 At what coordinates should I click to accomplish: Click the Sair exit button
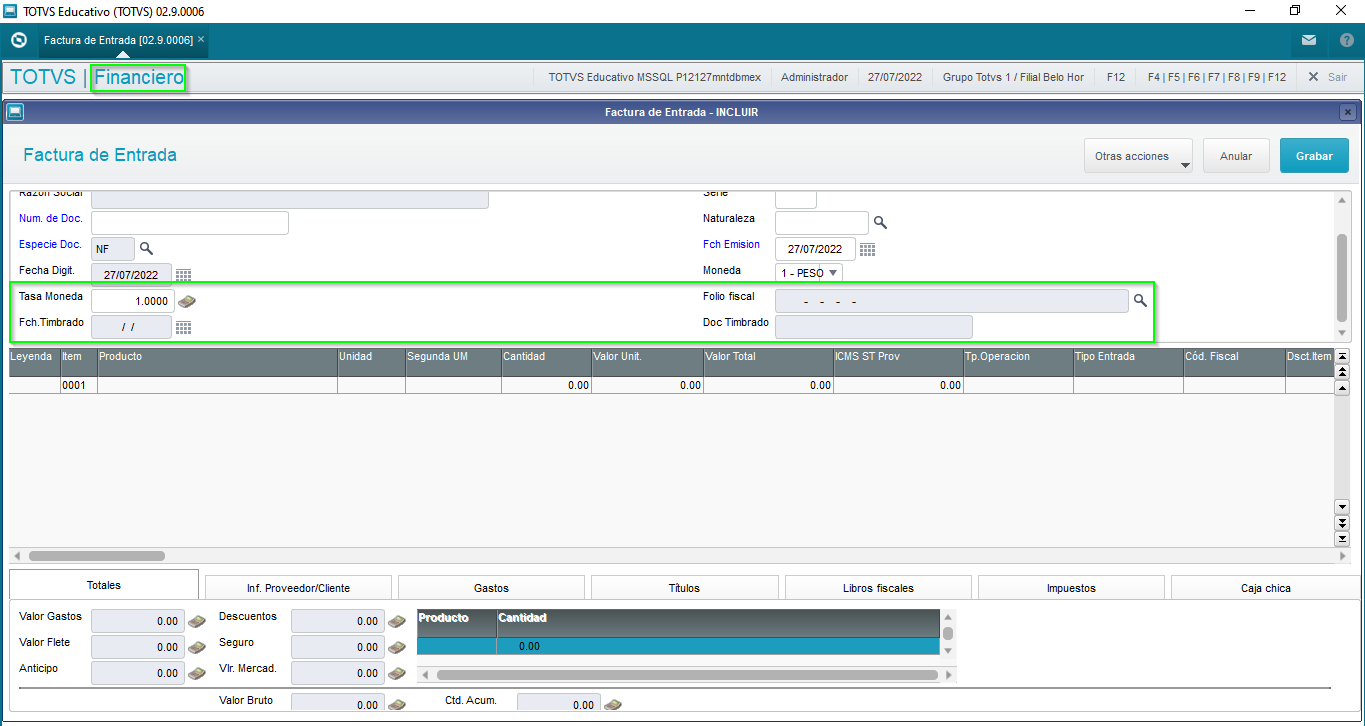(x=1327, y=77)
